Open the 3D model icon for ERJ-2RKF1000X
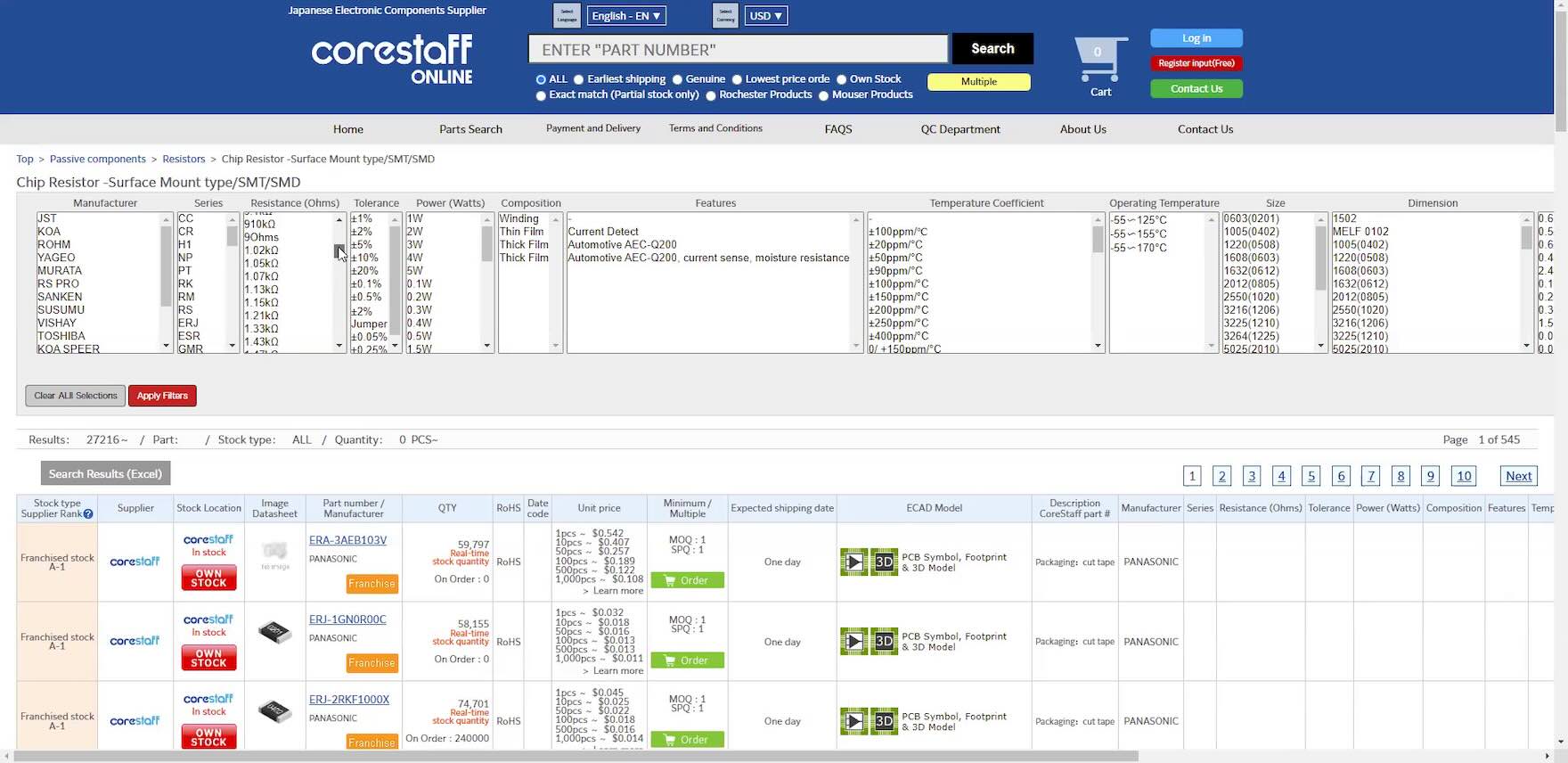Screen dimensions: 1568x763 coord(884,721)
